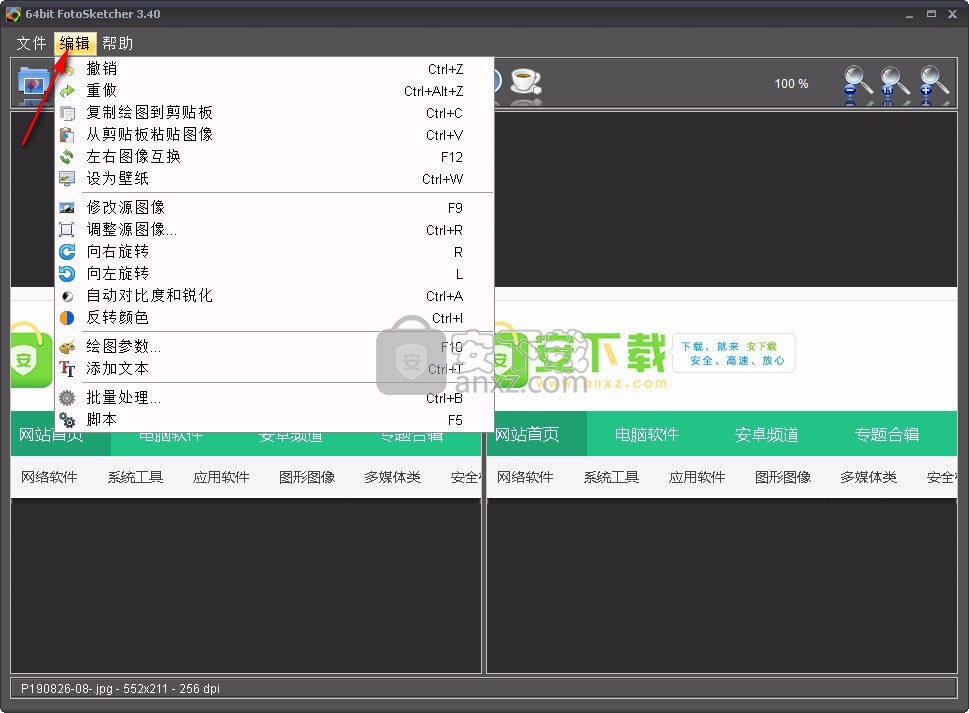Click 专题合辑 in the right image panel
The width and height of the screenshot is (969, 713).
(887, 434)
